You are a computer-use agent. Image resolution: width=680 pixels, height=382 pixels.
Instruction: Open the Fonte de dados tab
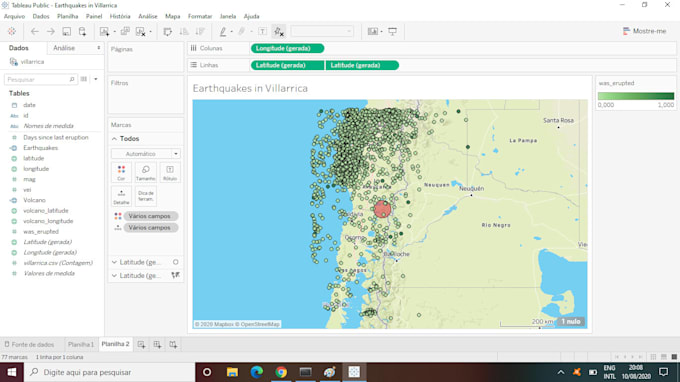click(x=29, y=344)
